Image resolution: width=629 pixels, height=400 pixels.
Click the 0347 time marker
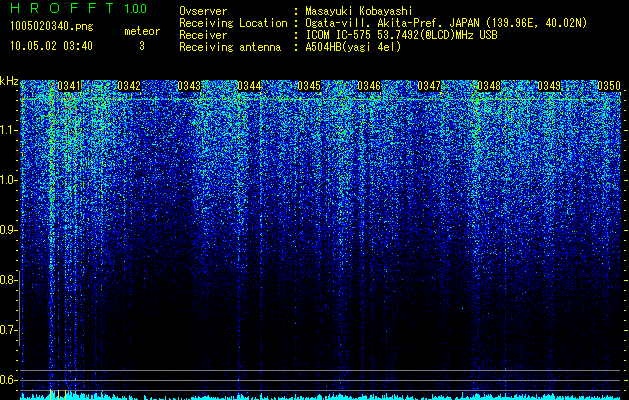click(x=429, y=86)
